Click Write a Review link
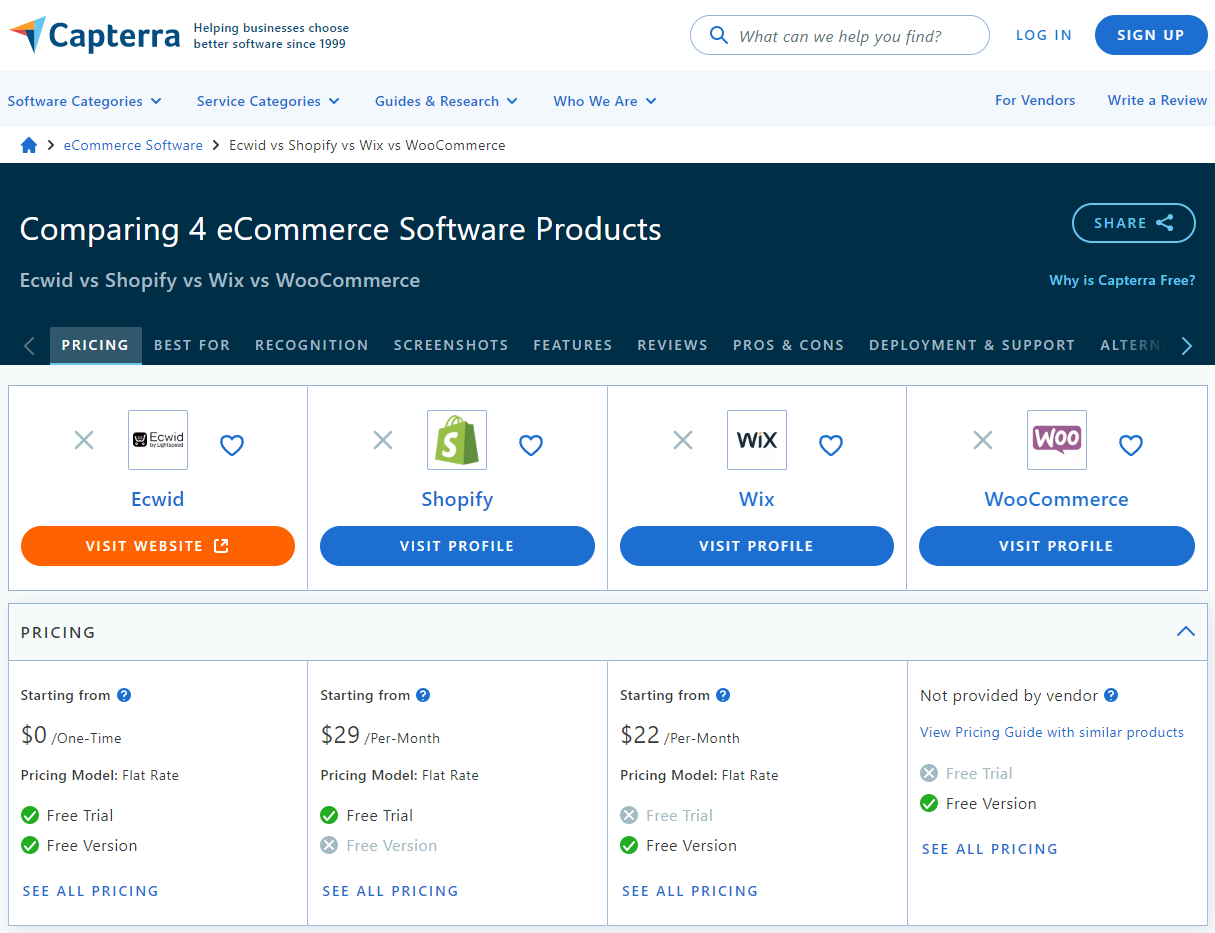 1157,100
